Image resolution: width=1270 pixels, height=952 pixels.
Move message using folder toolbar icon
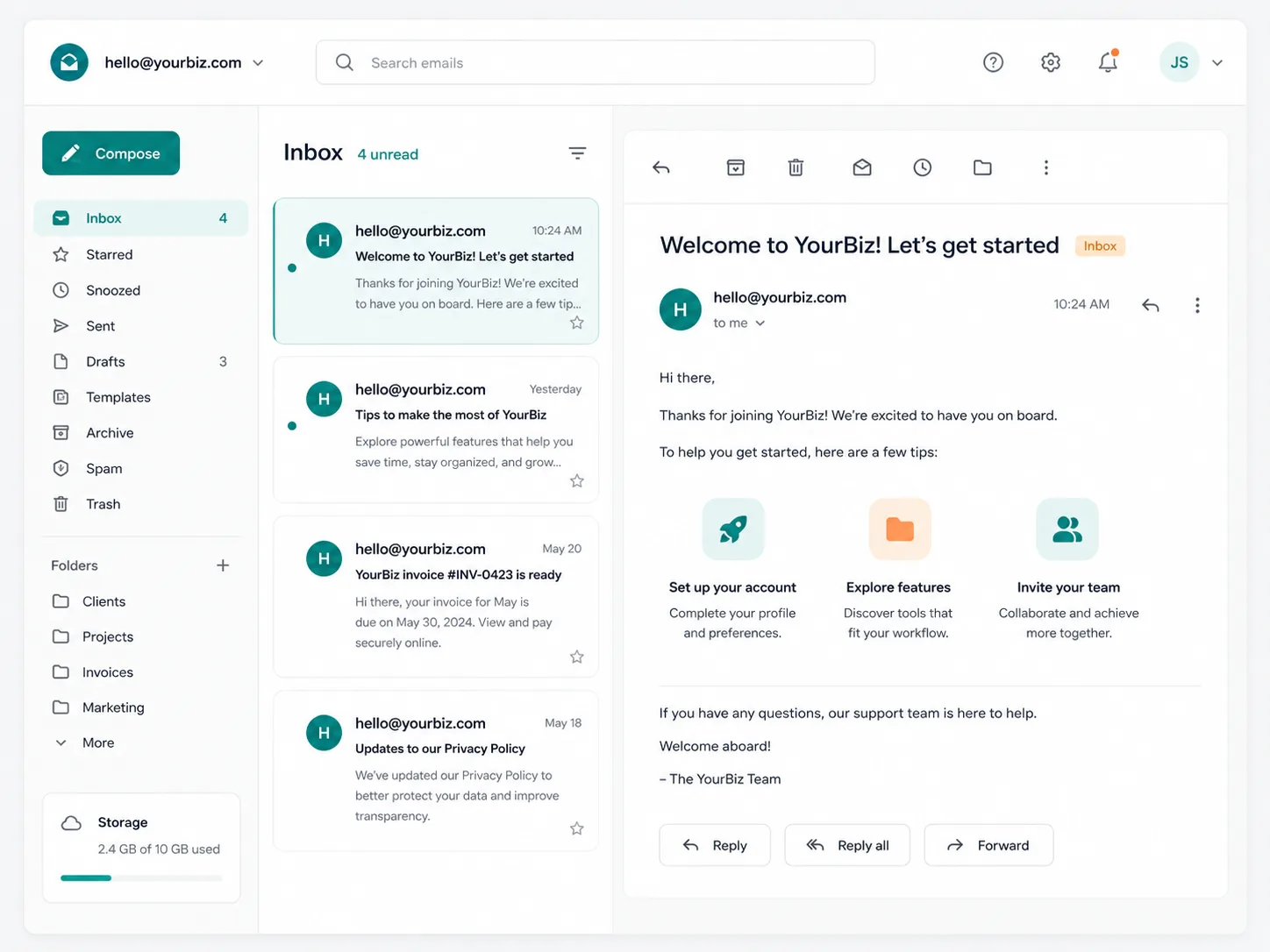[982, 167]
